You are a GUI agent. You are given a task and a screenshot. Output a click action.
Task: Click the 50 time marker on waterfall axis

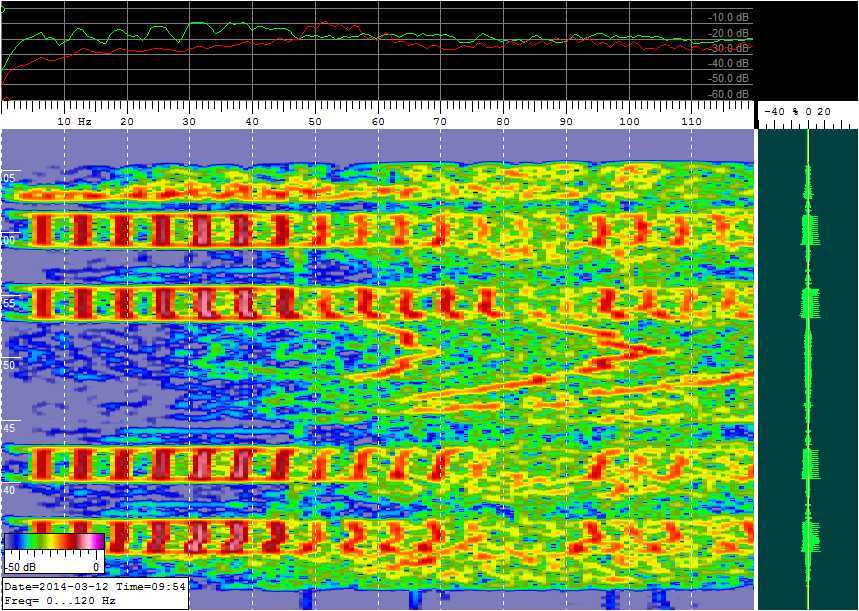tap(9, 366)
